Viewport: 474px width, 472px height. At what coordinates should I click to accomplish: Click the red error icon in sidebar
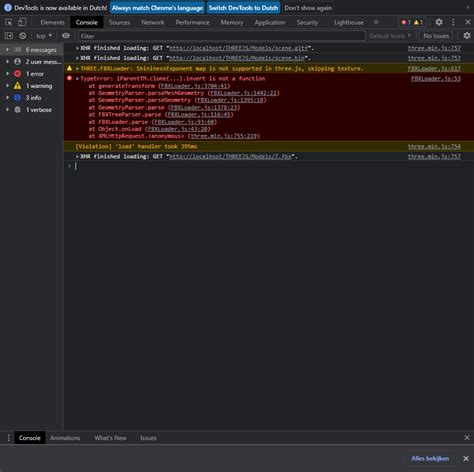18,74
